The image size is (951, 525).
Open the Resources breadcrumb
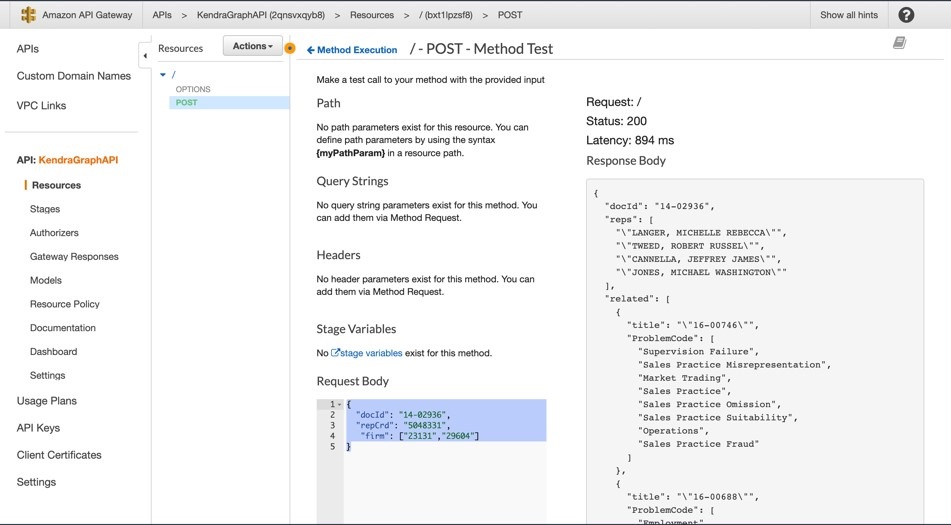[372, 15]
